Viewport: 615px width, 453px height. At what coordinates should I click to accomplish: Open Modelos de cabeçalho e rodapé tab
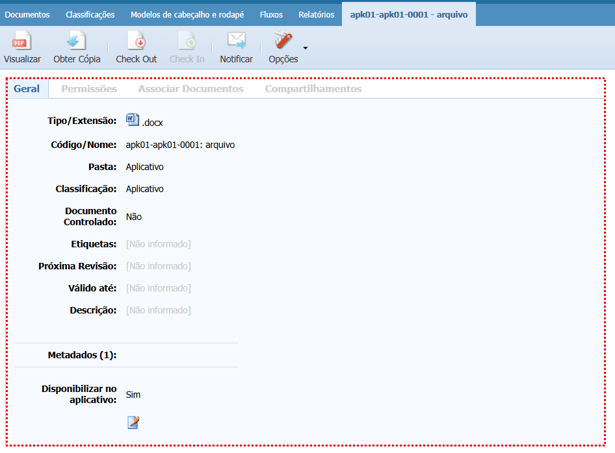coord(187,15)
